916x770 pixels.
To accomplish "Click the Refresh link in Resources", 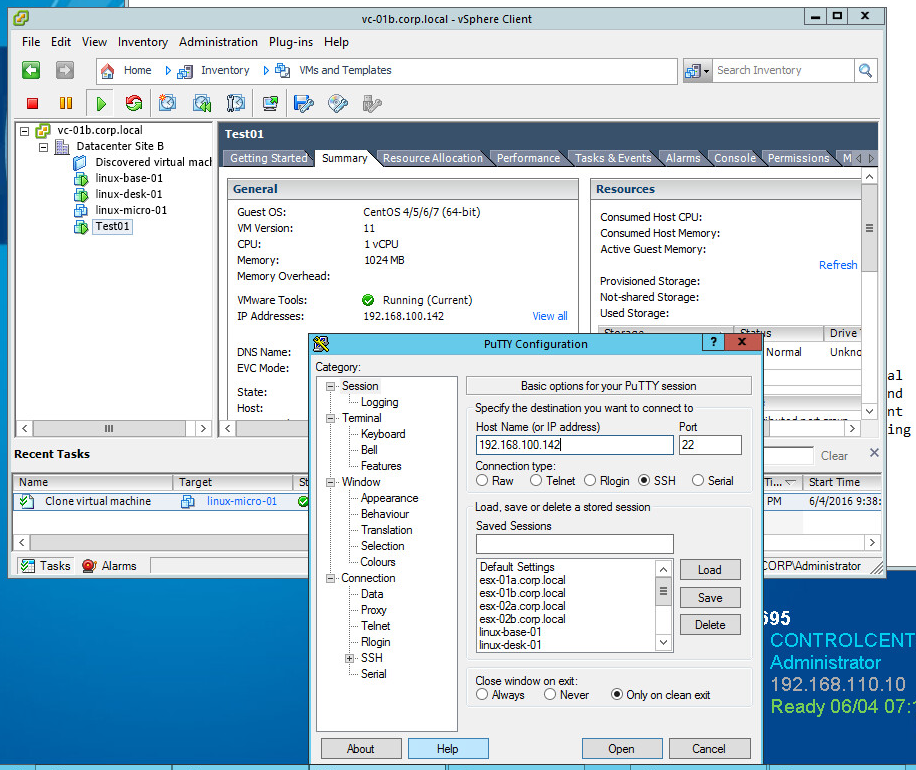I will [838, 265].
